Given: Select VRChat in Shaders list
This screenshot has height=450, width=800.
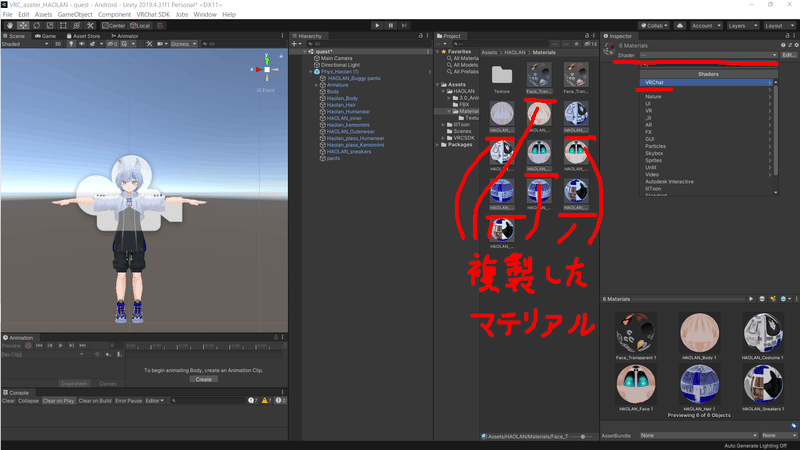Looking at the screenshot, I should point(707,83).
